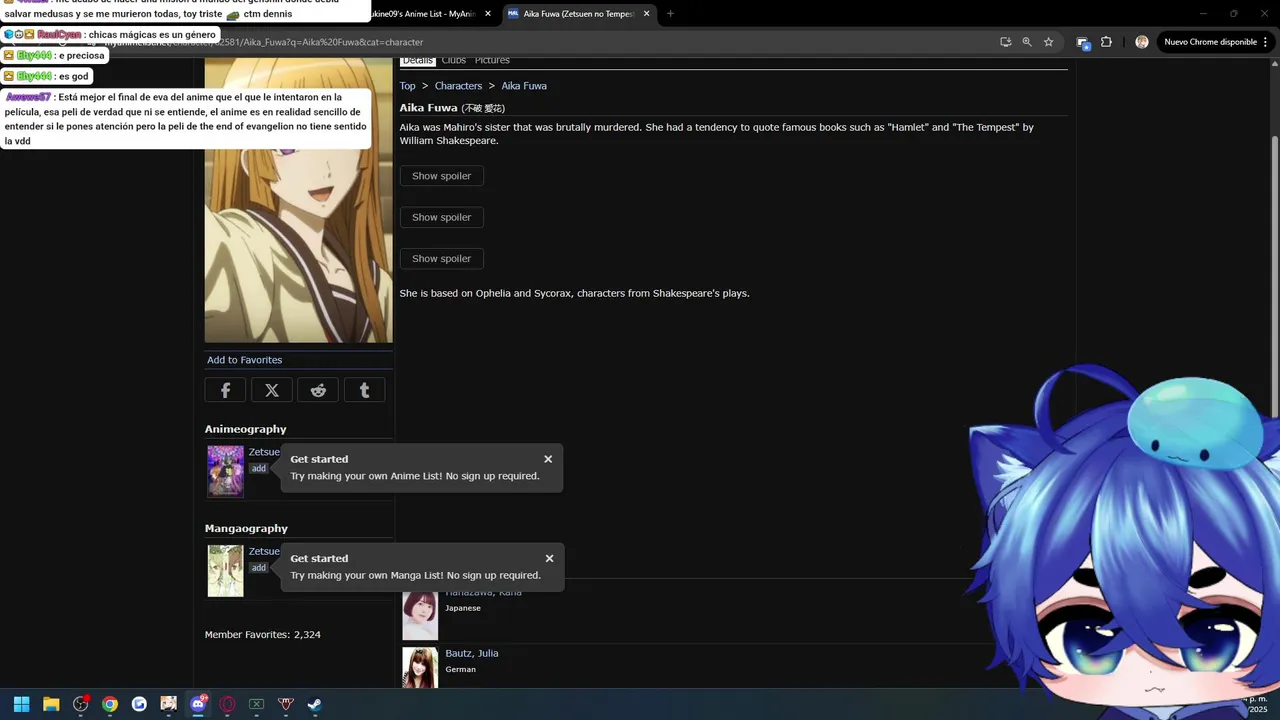Image resolution: width=1280 pixels, height=720 pixels.
Task: Open Bautz, Julia voice actor link
Action: 472,653
